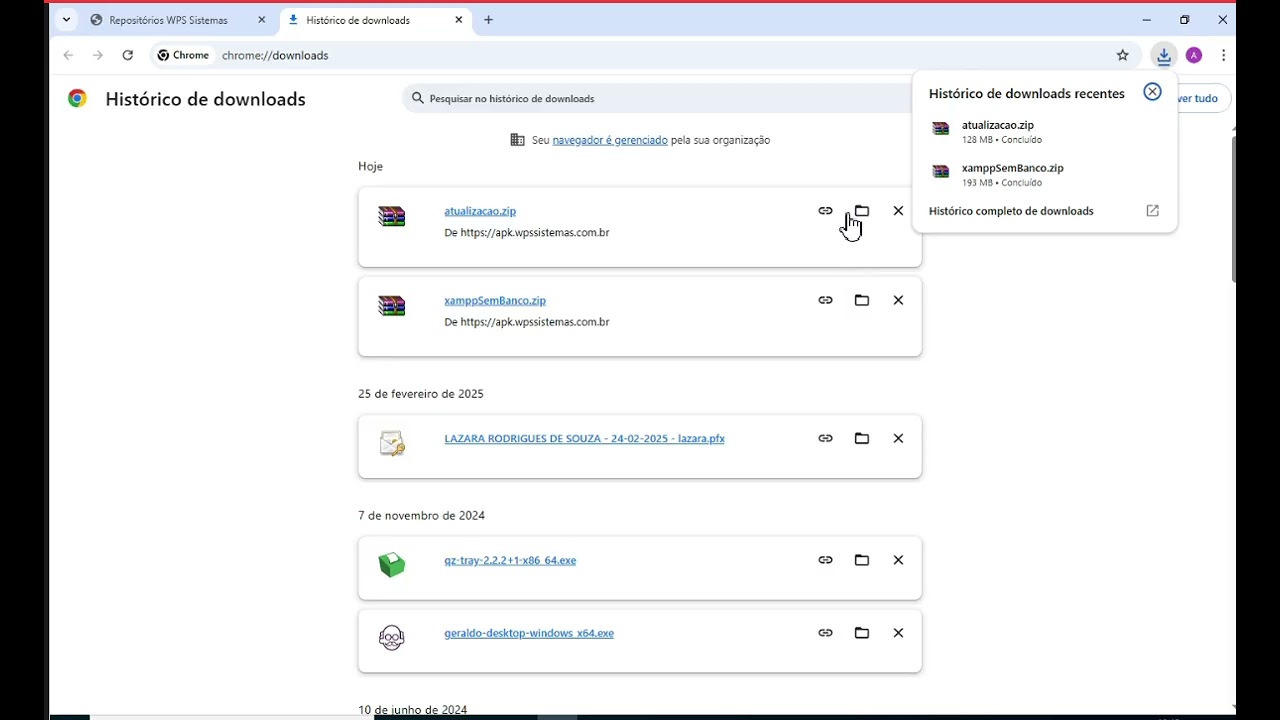Click the magnifier icon in the search box
The image size is (1280, 720).
(x=418, y=98)
